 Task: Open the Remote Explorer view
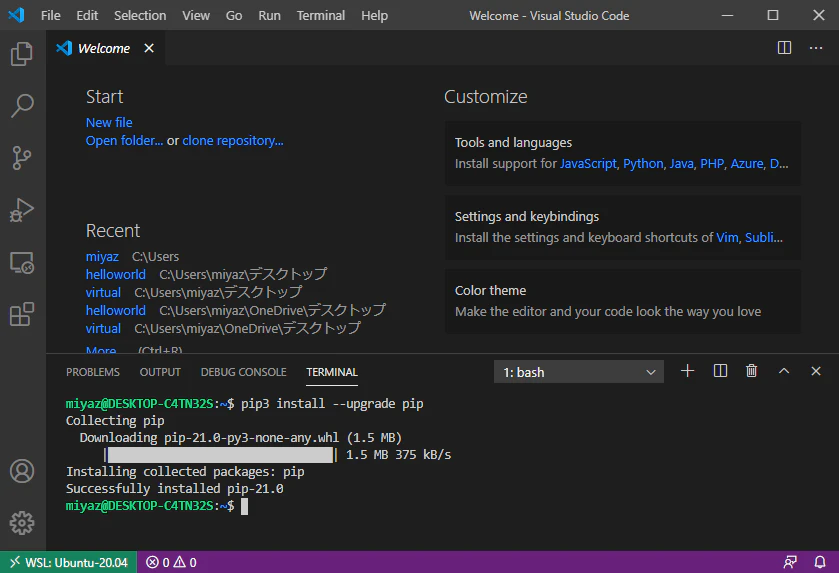pos(22,263)
